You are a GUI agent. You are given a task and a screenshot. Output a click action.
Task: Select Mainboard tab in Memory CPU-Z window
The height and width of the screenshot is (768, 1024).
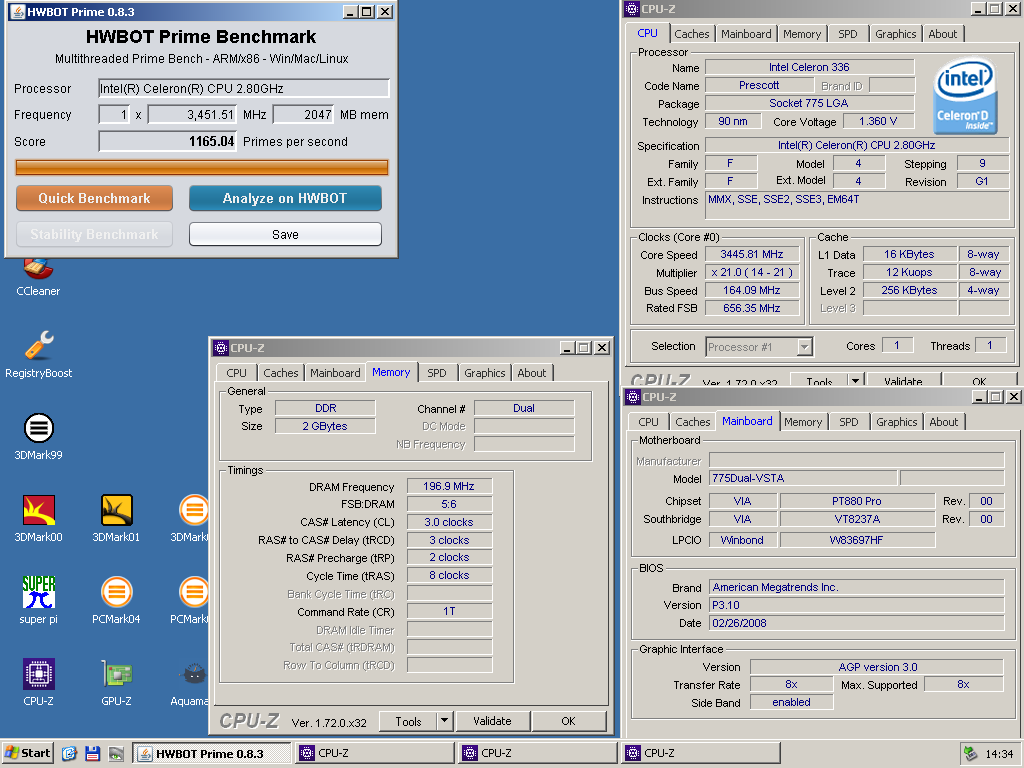335,373
